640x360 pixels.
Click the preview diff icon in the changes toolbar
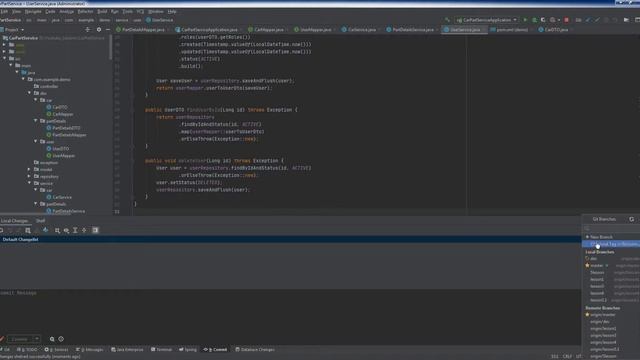click(95, 230)
